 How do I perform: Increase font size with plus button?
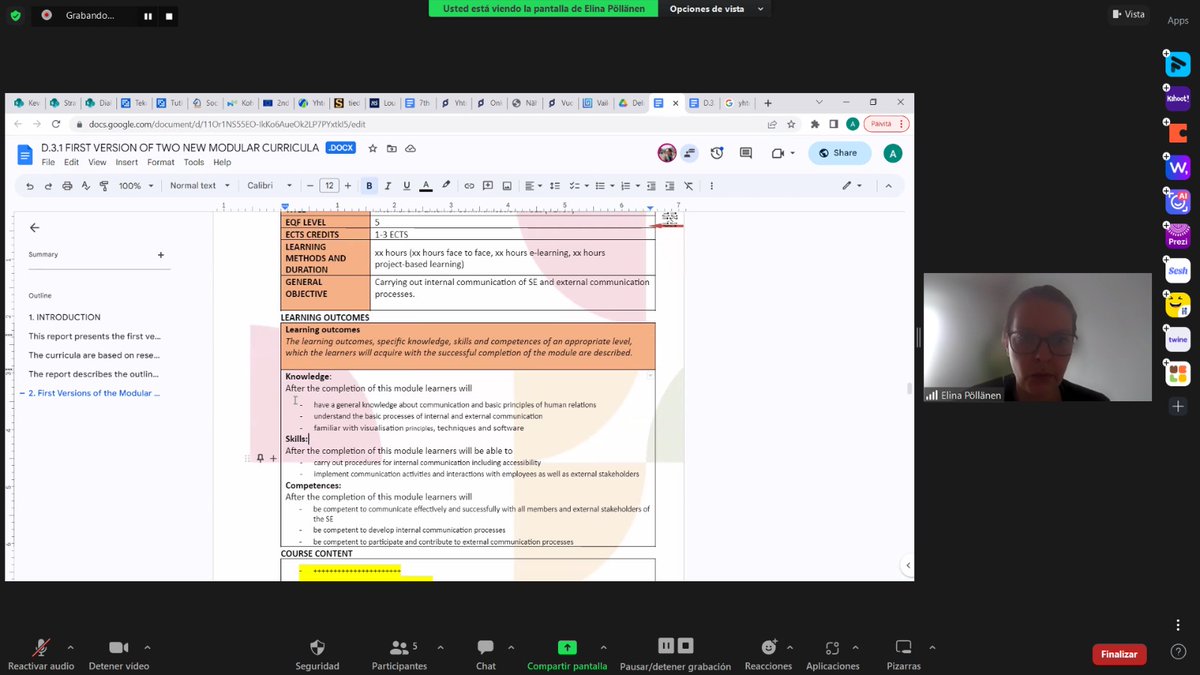click(x=349, y=185)
